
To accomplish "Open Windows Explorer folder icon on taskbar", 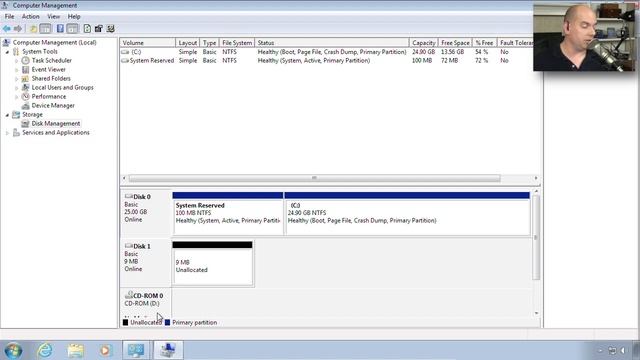I will point(76,350).
